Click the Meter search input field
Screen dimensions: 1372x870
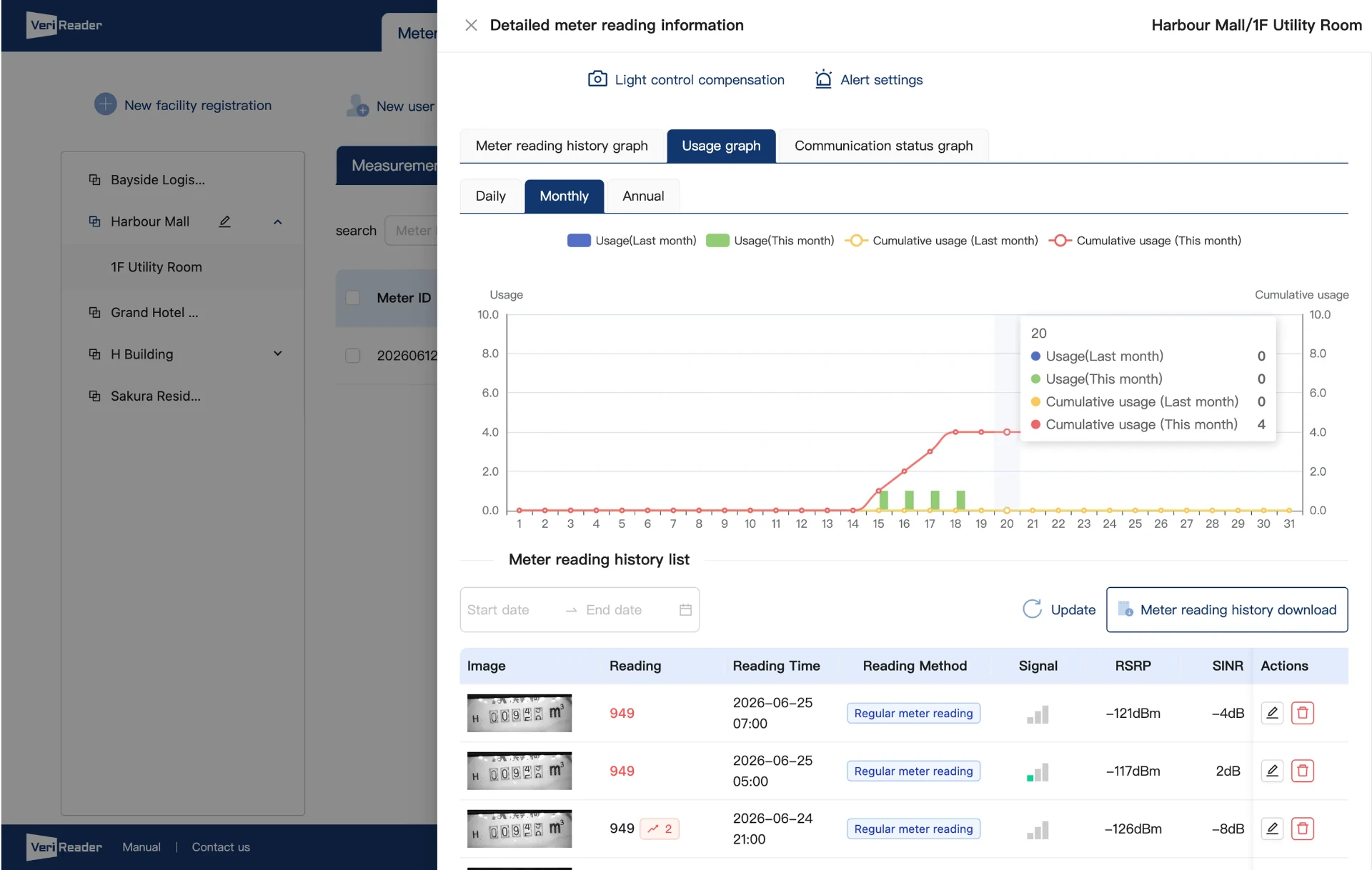click(x=412, y=231)
